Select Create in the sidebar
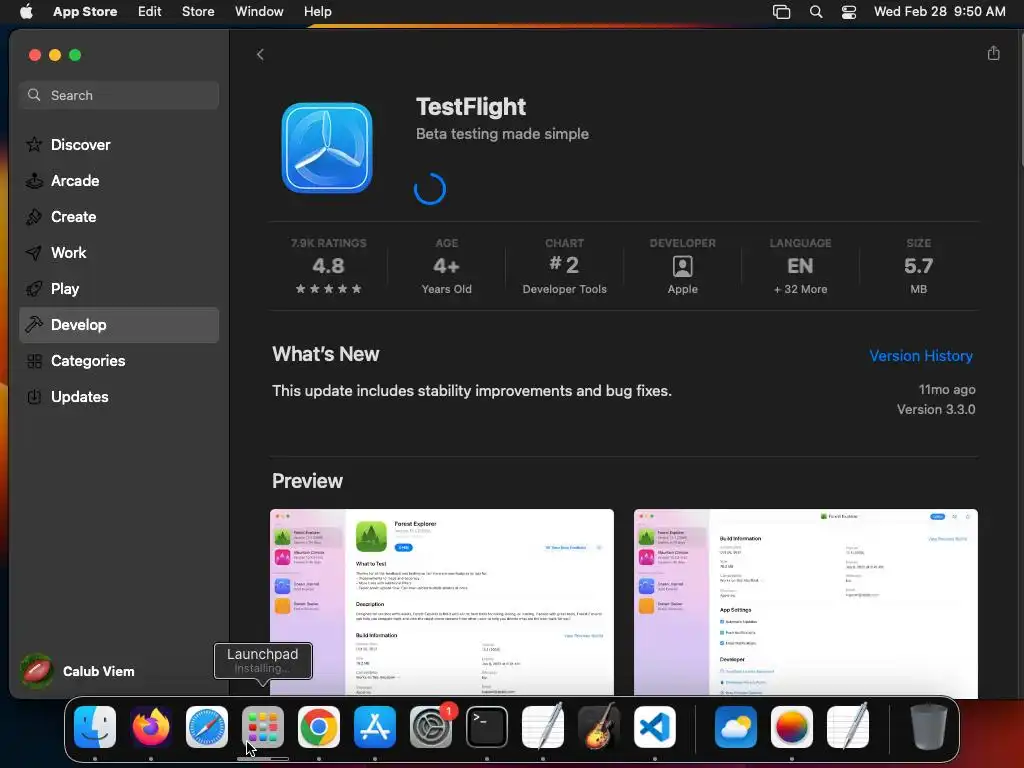This screenshot has height=768, width=1024. tap(119, 217)
